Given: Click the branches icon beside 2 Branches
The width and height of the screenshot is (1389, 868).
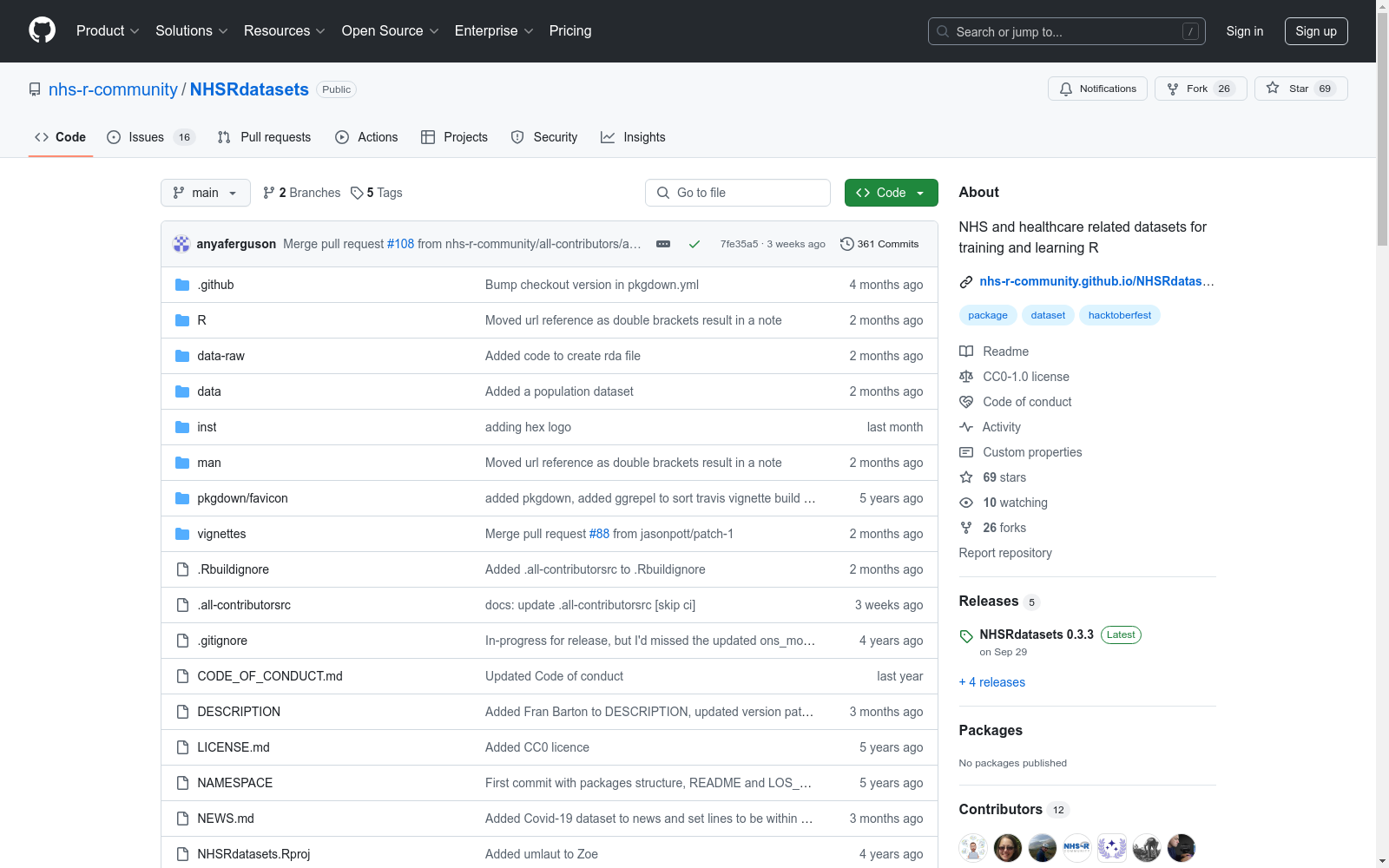Looking at the screenshot, I should 269,193.
